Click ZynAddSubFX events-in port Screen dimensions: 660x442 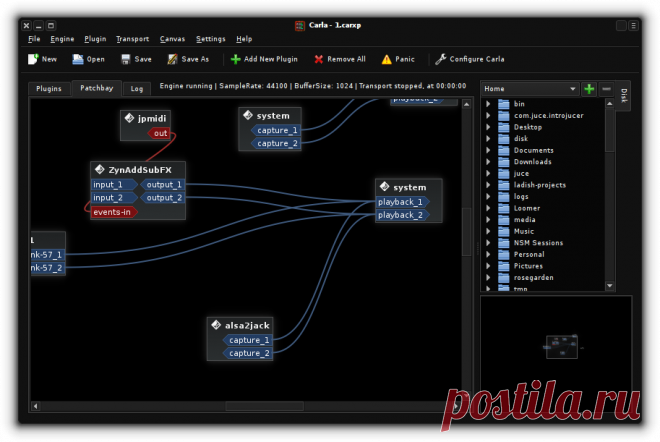[113, 212]
